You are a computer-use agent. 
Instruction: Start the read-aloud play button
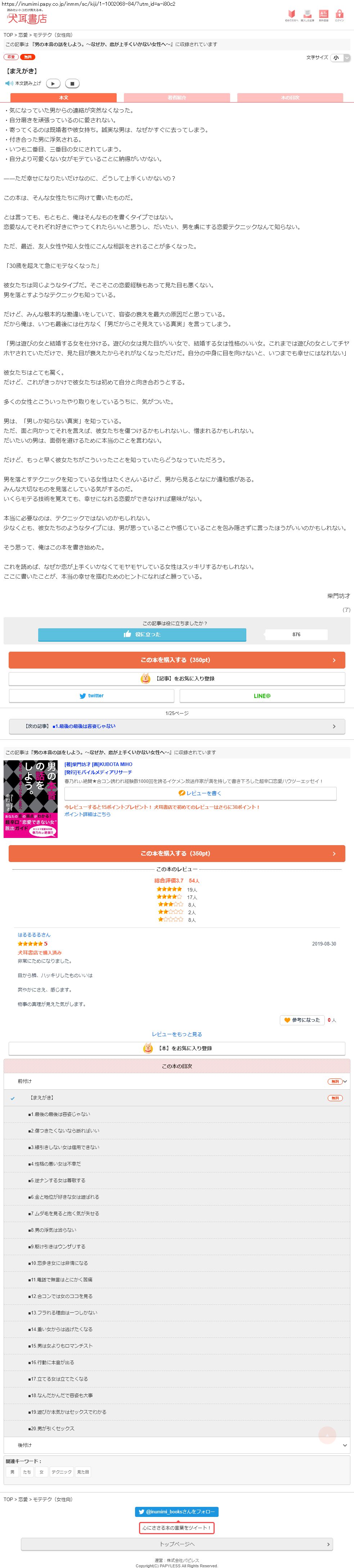click(53, 83)
